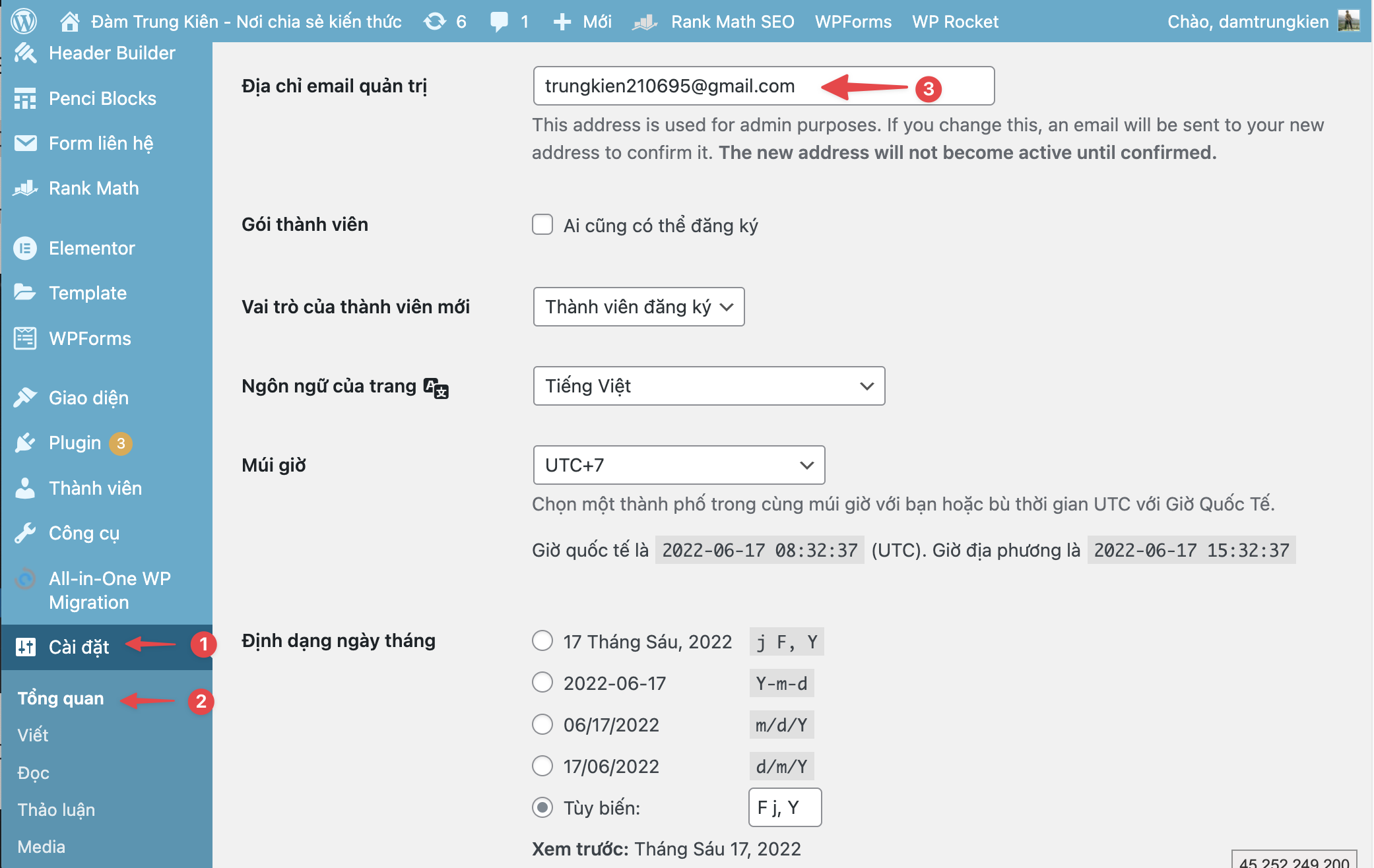
Task: Open the Tổng quan settings submenu
Action: (x=61, y=698)
